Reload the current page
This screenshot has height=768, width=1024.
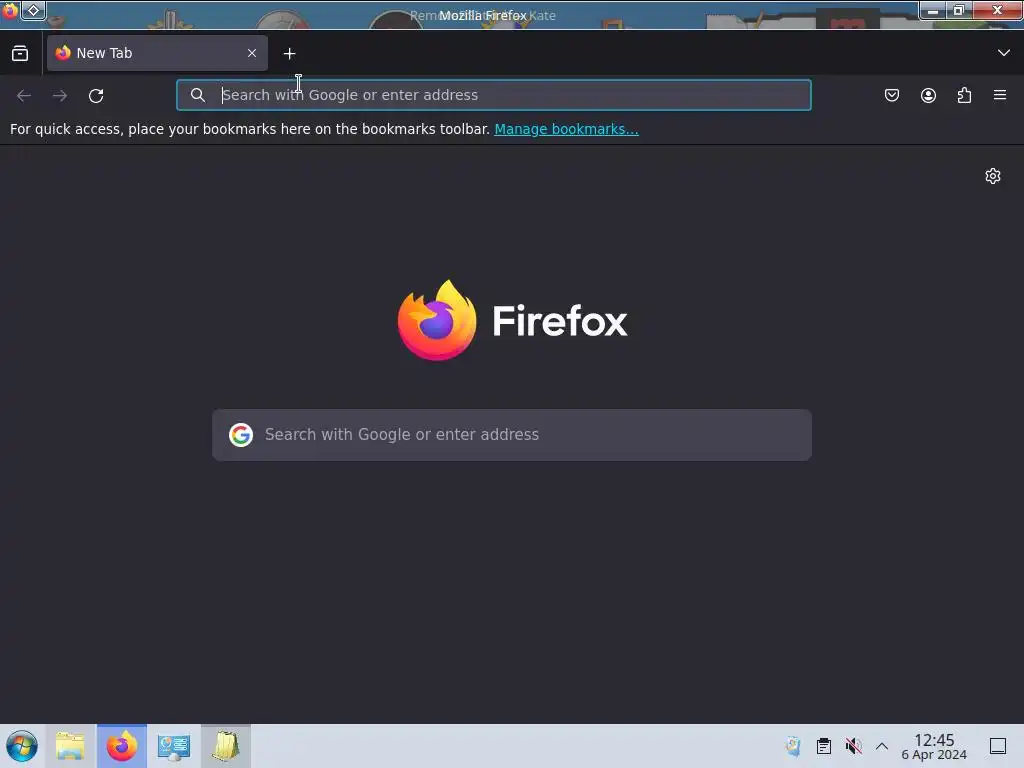pos(96,95)
